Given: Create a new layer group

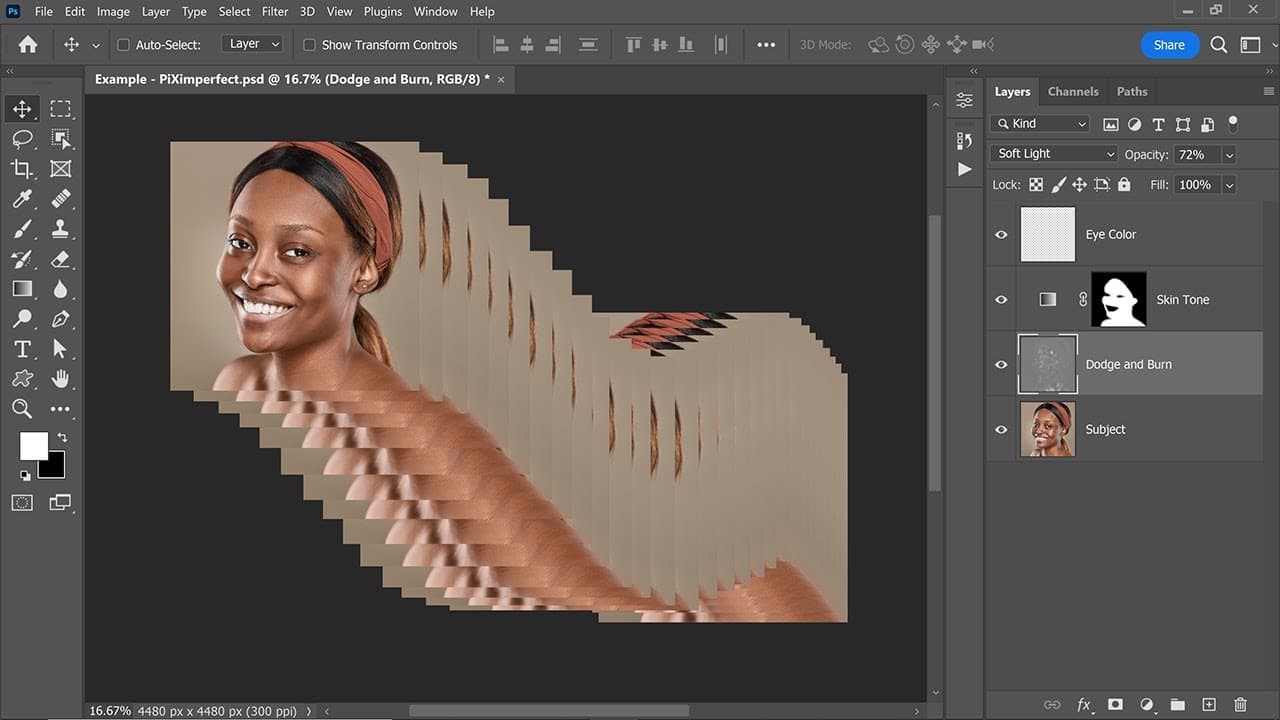Looking at the screenshot, I should [x=1177, y=705].
